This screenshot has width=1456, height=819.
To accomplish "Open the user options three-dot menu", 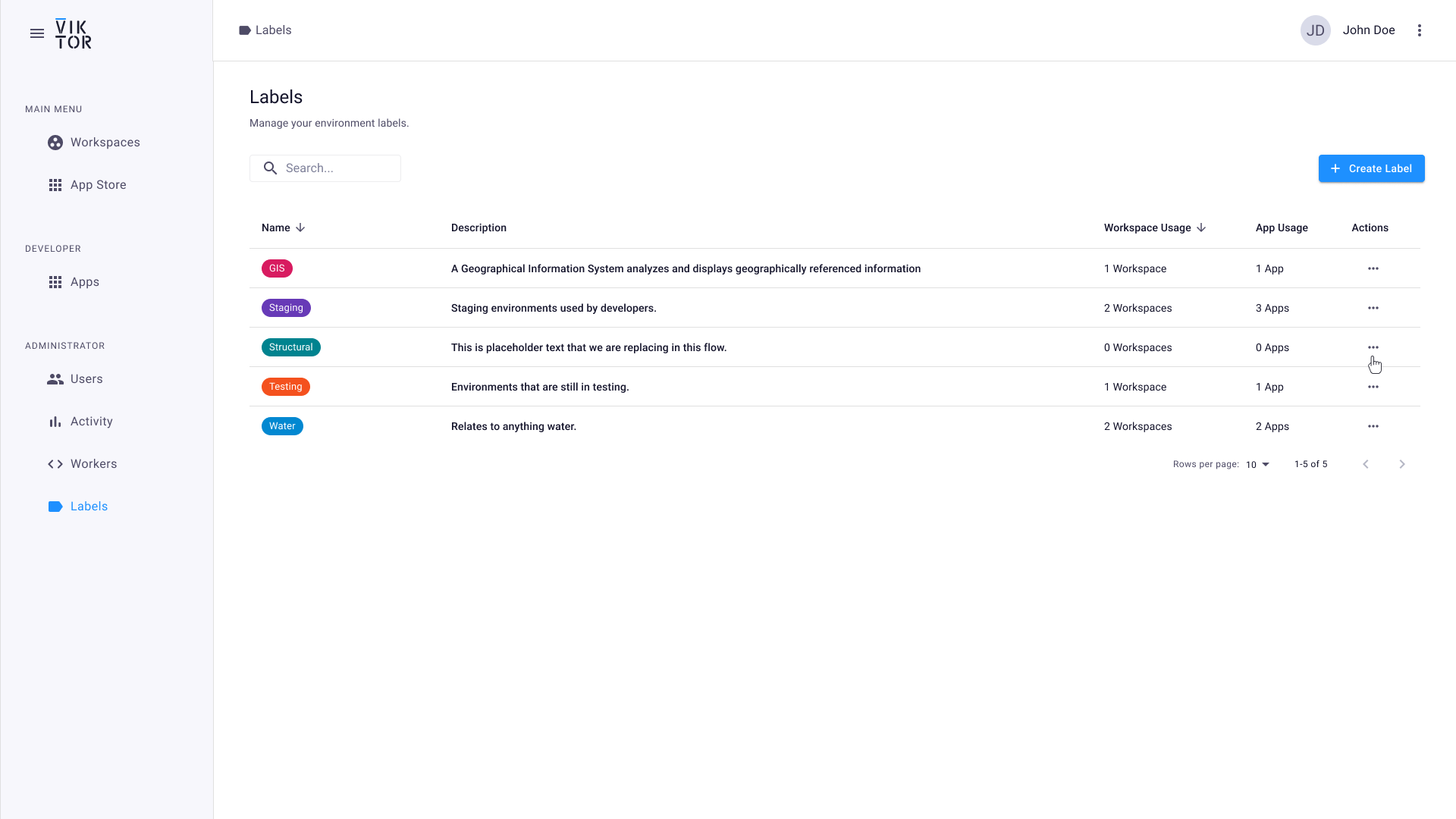I will tap(1420, 30).
